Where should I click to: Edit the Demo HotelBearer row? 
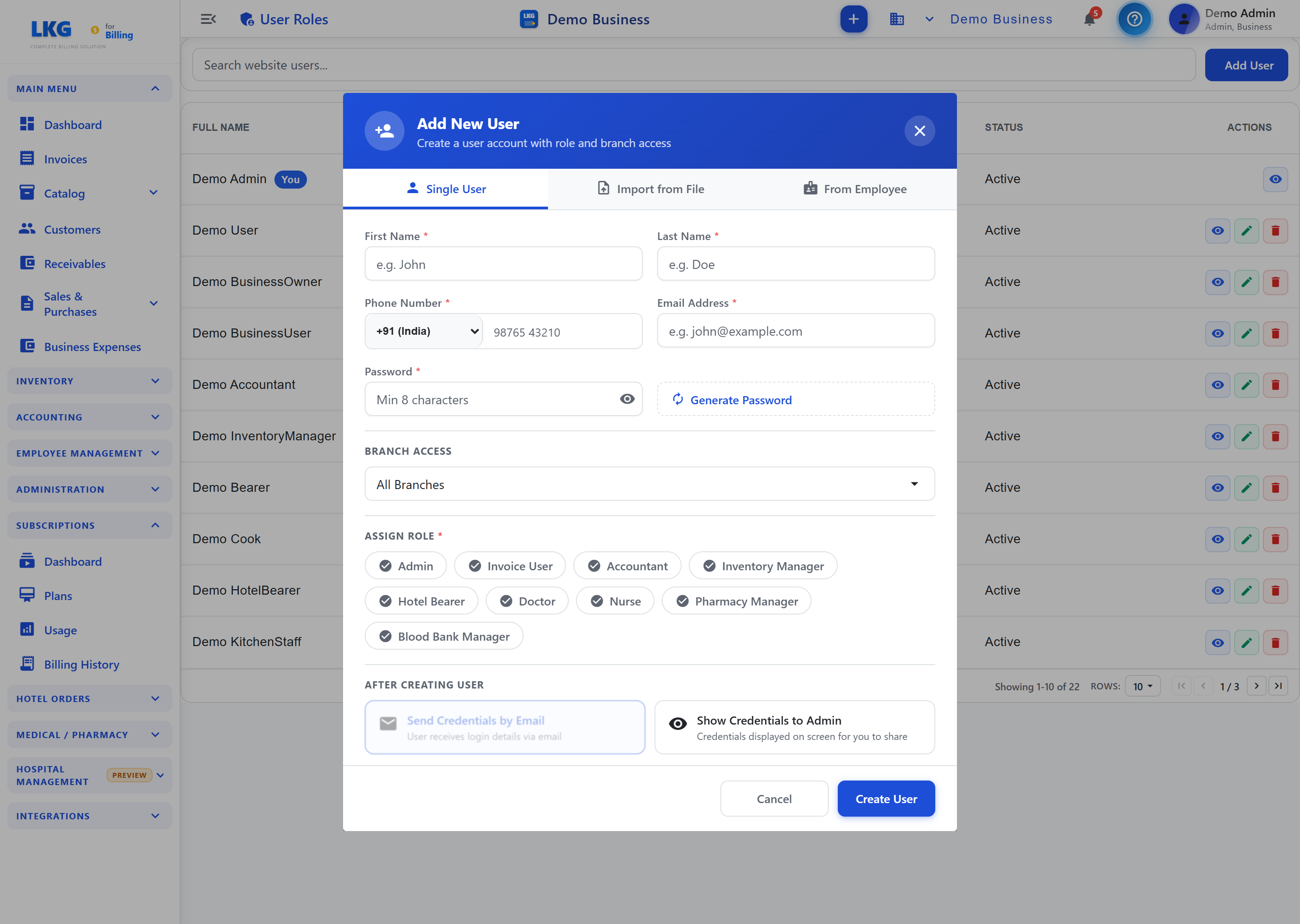point(1246,591)
